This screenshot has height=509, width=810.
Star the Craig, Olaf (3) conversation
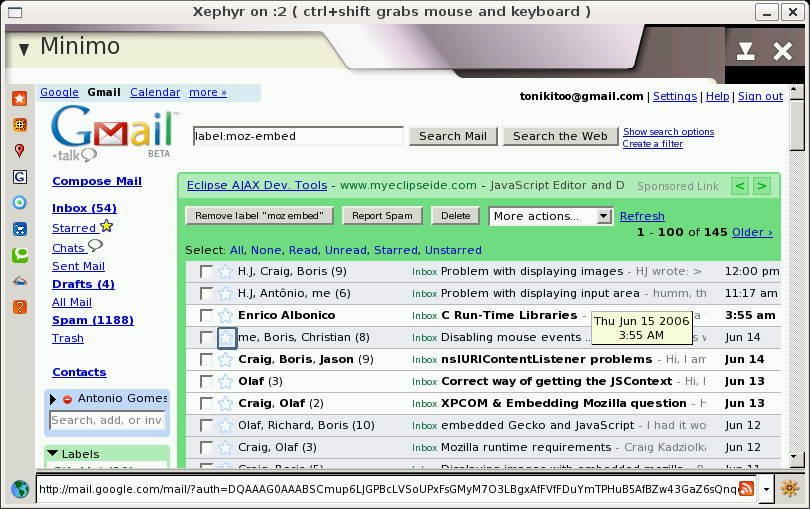[x=225, y=448]
